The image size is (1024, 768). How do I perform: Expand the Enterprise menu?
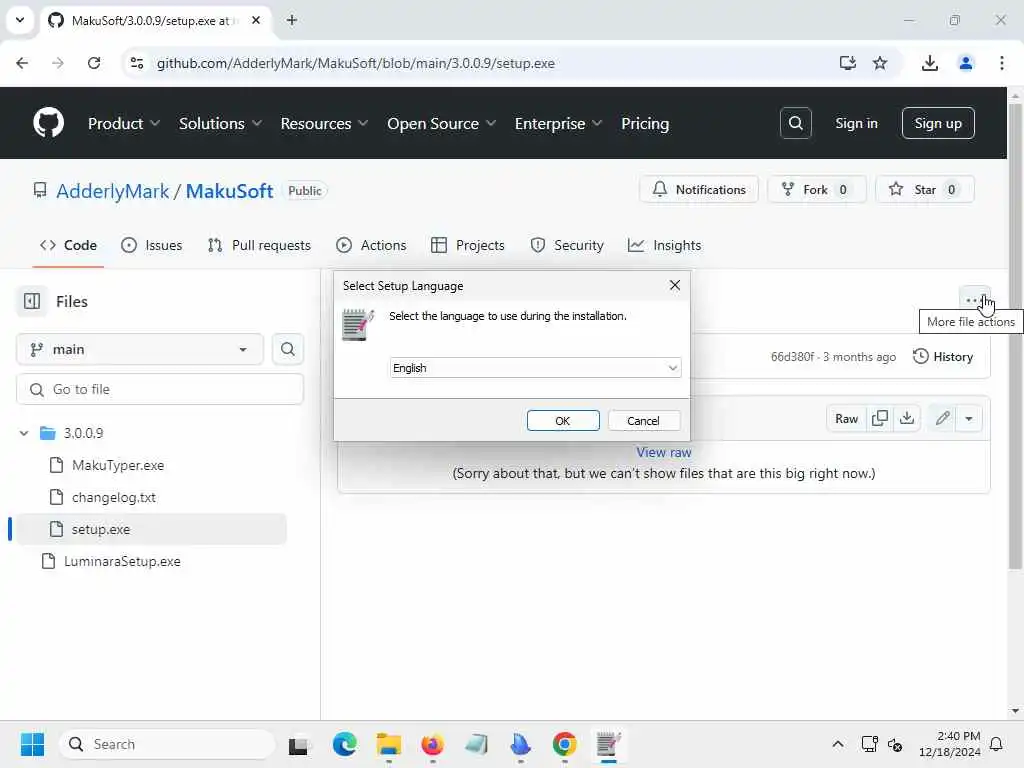(x=558, y=123)
